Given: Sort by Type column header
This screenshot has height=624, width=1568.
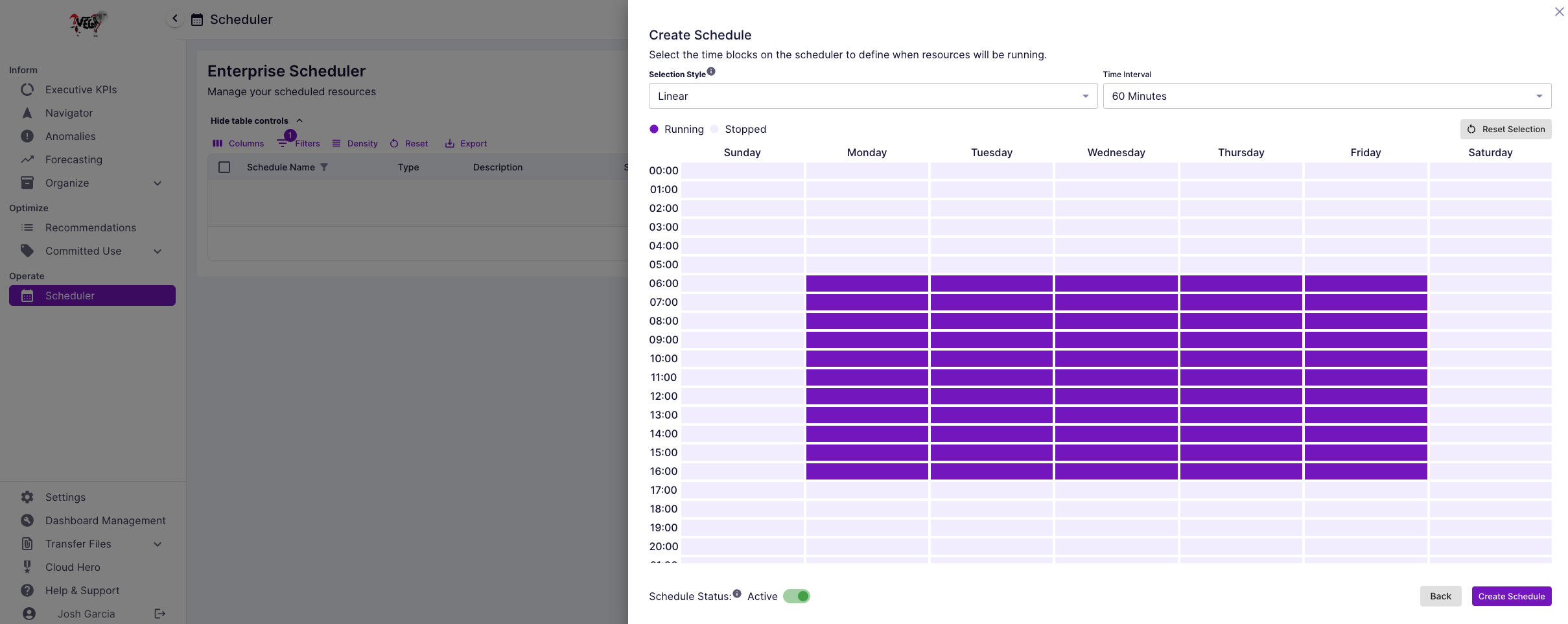Looking at the screenshot, I should (408, 167).
